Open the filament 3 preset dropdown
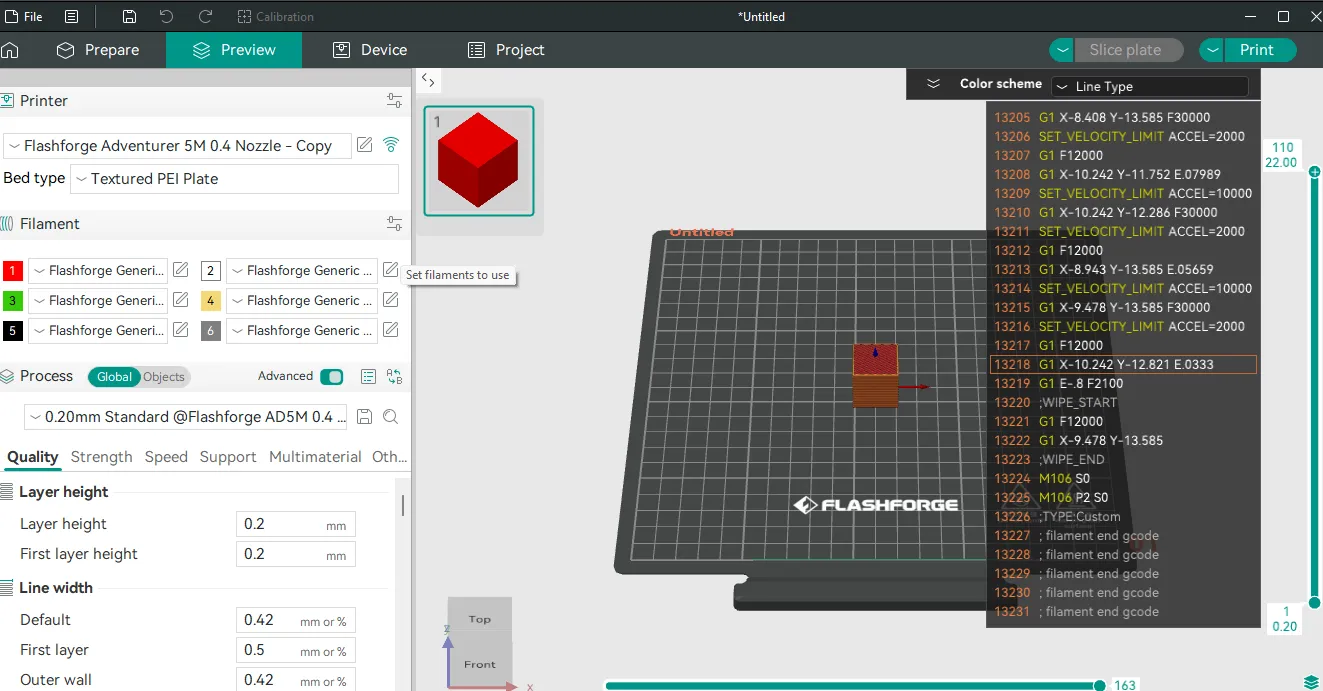This screenshot has width=1323, height=691. click(98, 301)
